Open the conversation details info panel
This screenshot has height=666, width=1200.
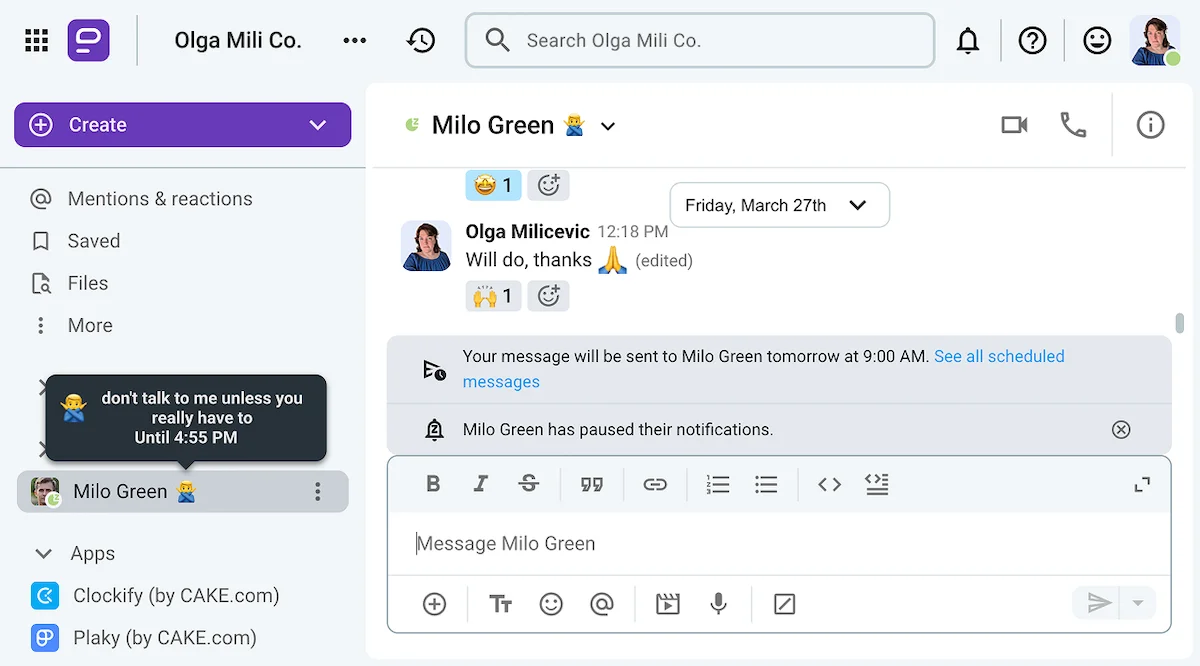(1150, 125)
